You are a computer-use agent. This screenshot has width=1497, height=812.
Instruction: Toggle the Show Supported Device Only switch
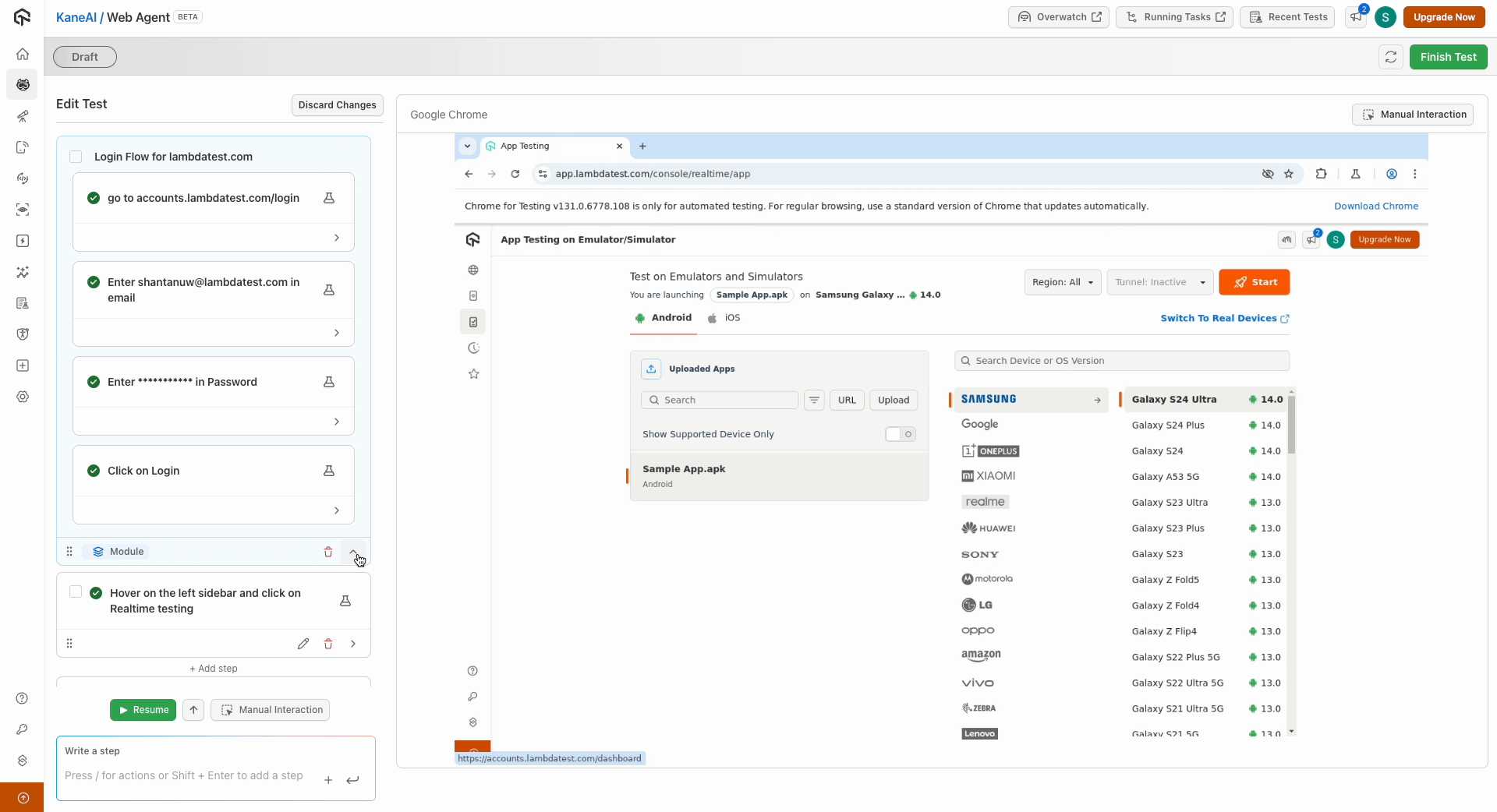click(900, 434)
